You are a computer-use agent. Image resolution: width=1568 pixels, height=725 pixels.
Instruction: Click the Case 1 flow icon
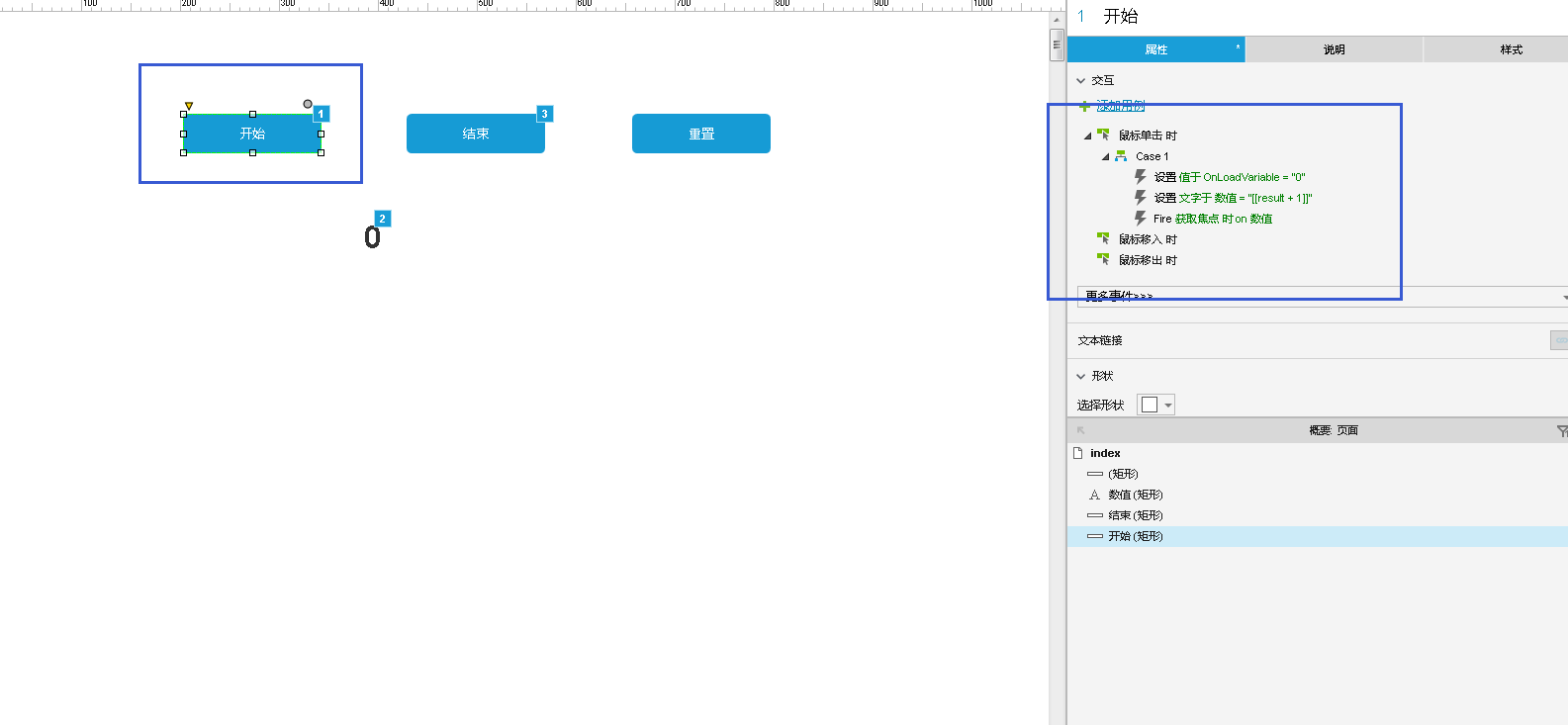click(x=1121, y=156)
